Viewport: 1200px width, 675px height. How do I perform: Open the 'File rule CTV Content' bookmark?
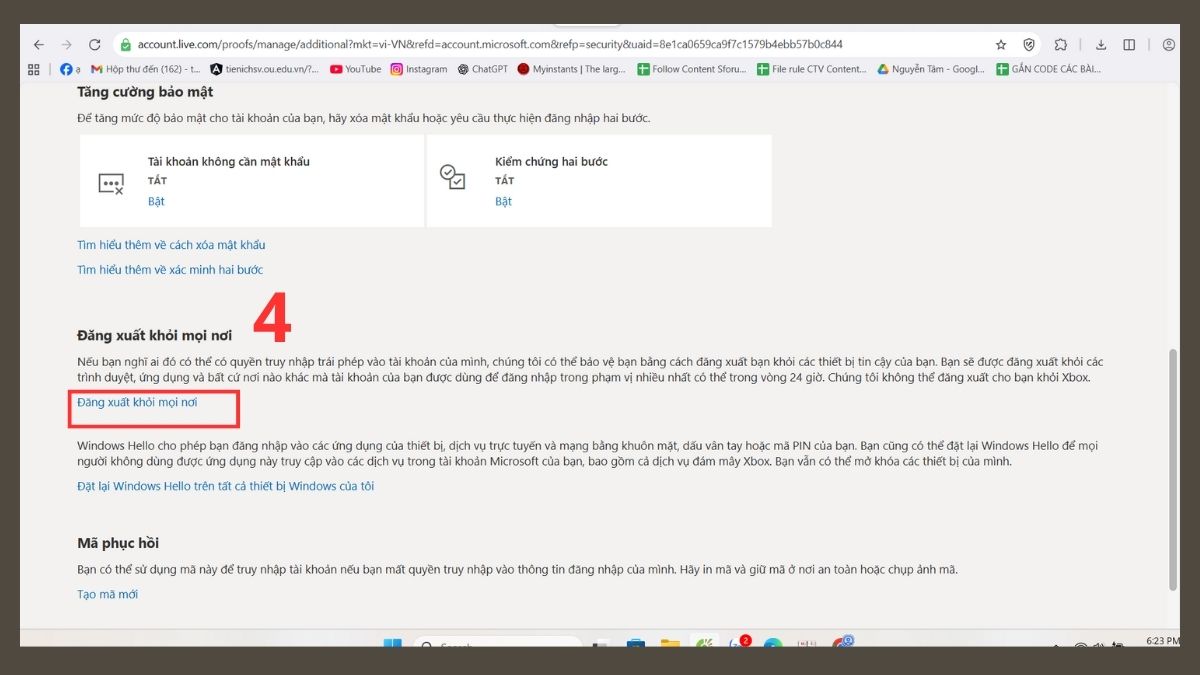812,69
